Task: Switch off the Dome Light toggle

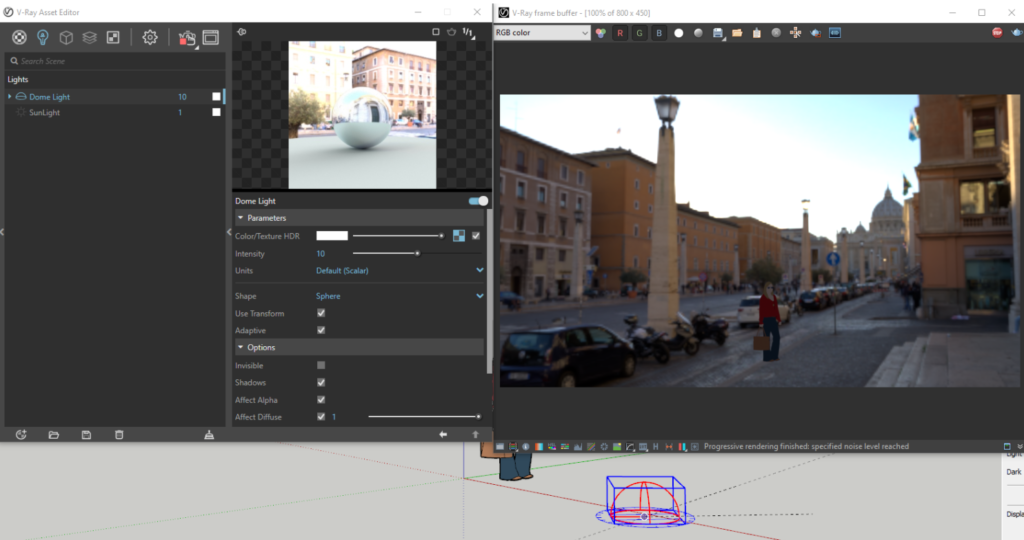Action: (x=479, y=201)
